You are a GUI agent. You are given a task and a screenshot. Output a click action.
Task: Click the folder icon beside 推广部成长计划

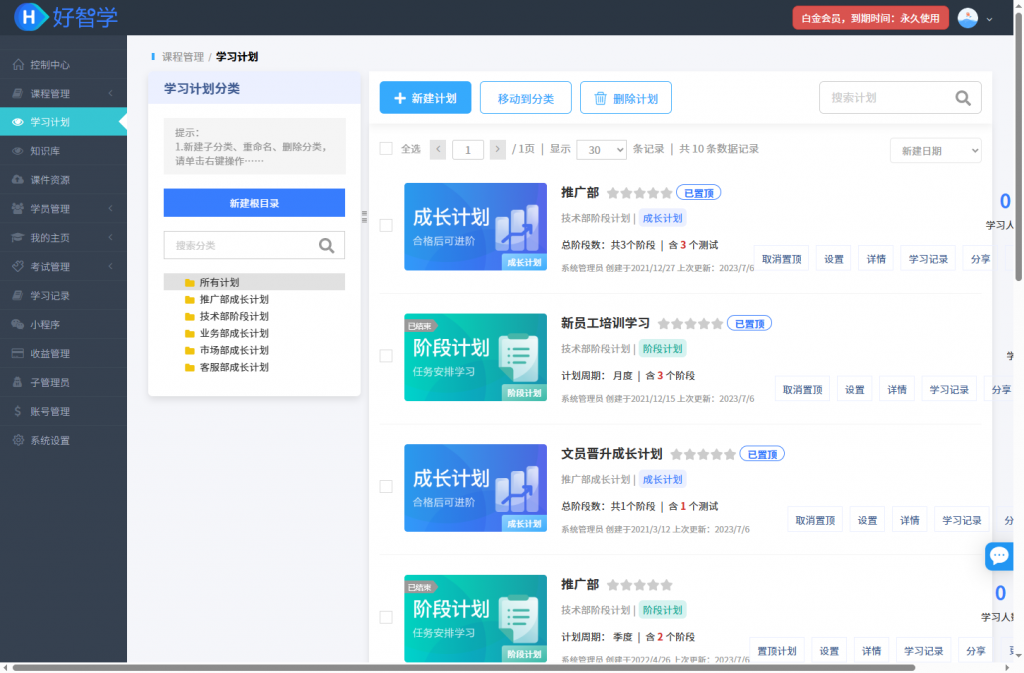pos(189,300)
